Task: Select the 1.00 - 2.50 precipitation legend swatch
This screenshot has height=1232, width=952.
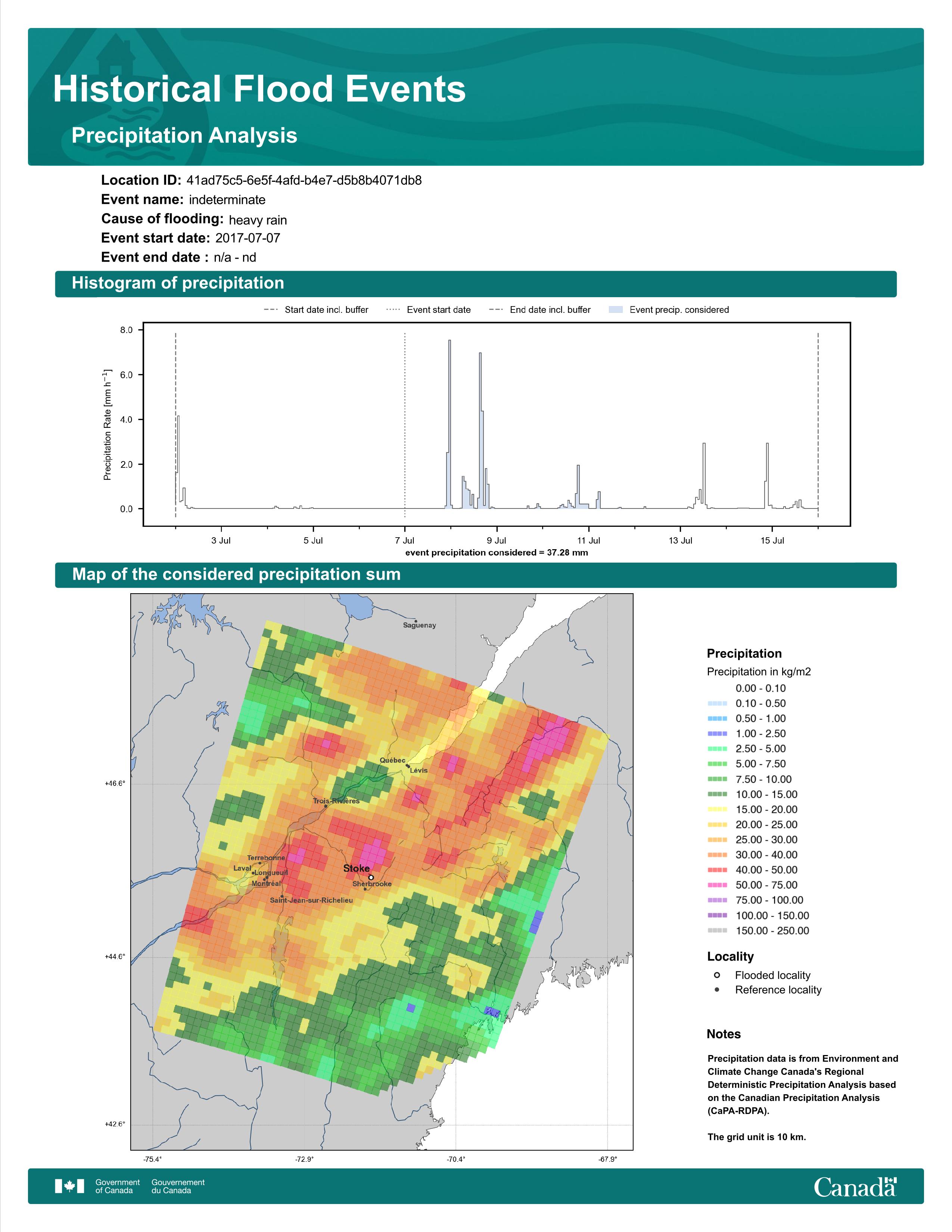Action: tap(717, 733)
